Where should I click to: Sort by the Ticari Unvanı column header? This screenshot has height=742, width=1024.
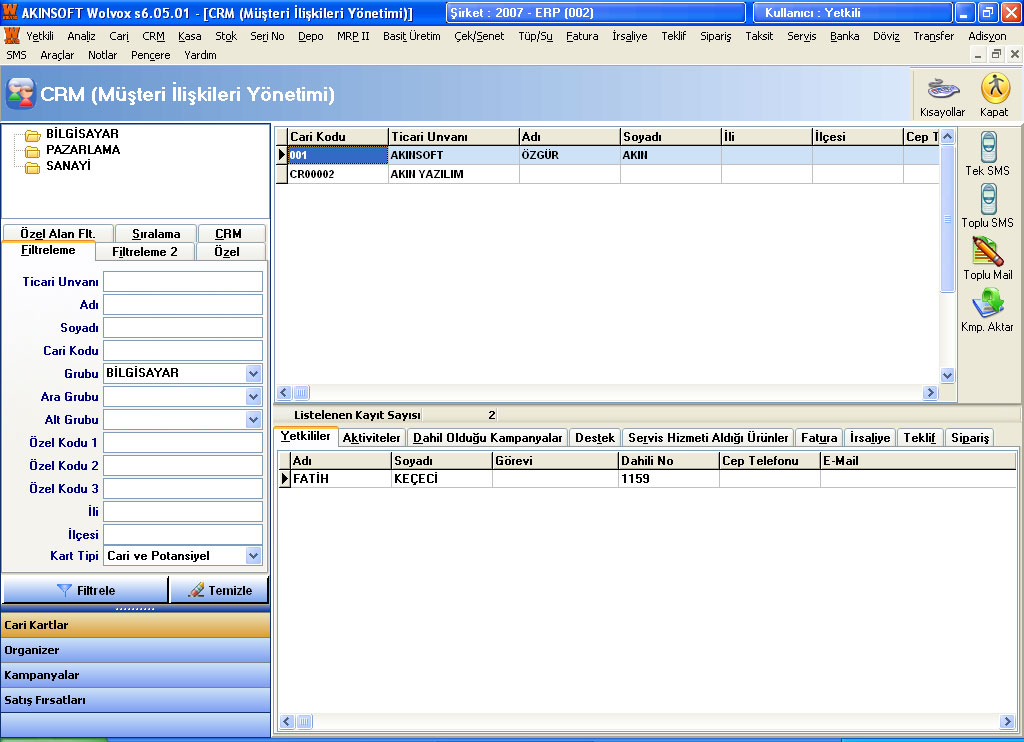[x=453, y=137]
